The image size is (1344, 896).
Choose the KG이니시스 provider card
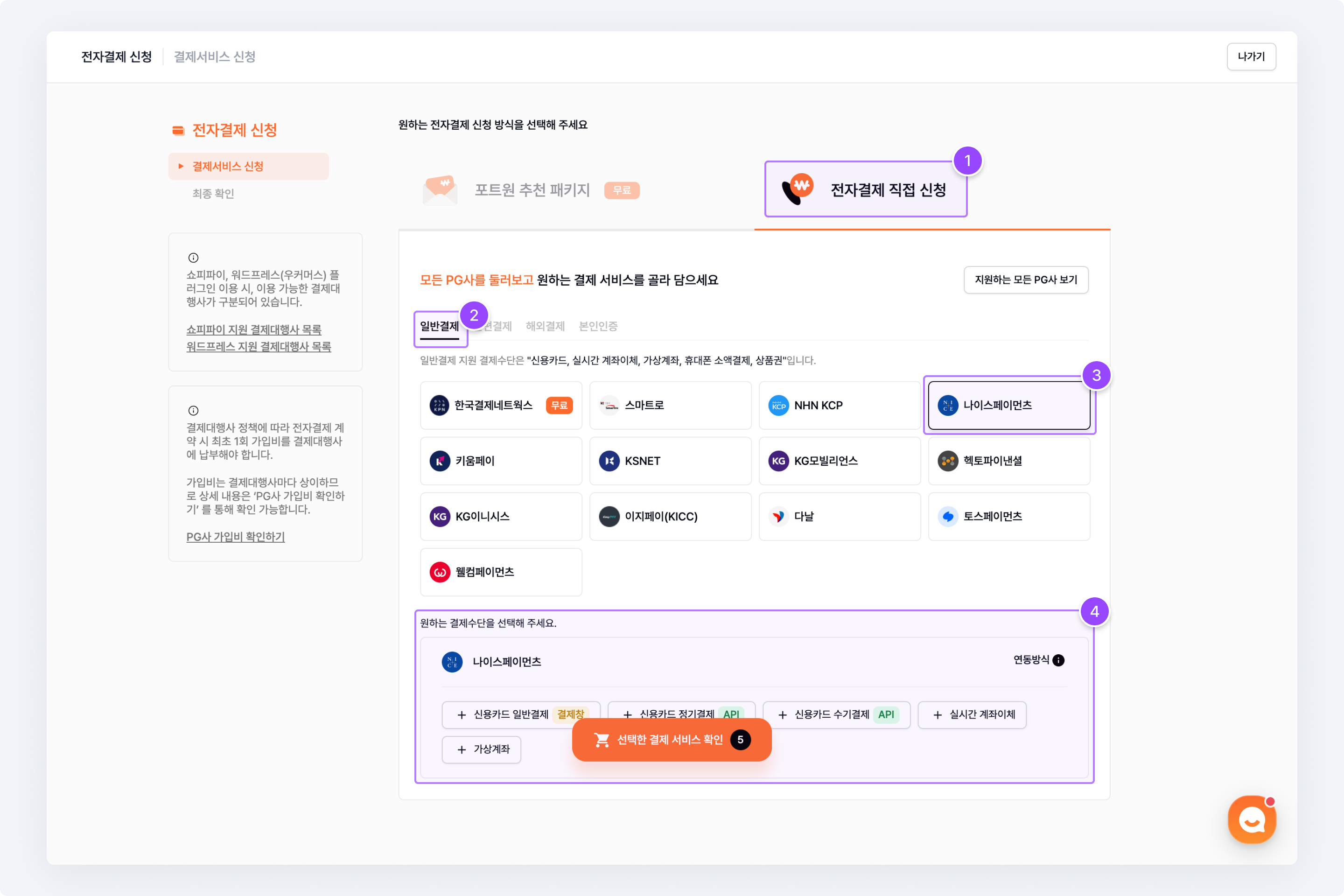[x=501, y=517]
